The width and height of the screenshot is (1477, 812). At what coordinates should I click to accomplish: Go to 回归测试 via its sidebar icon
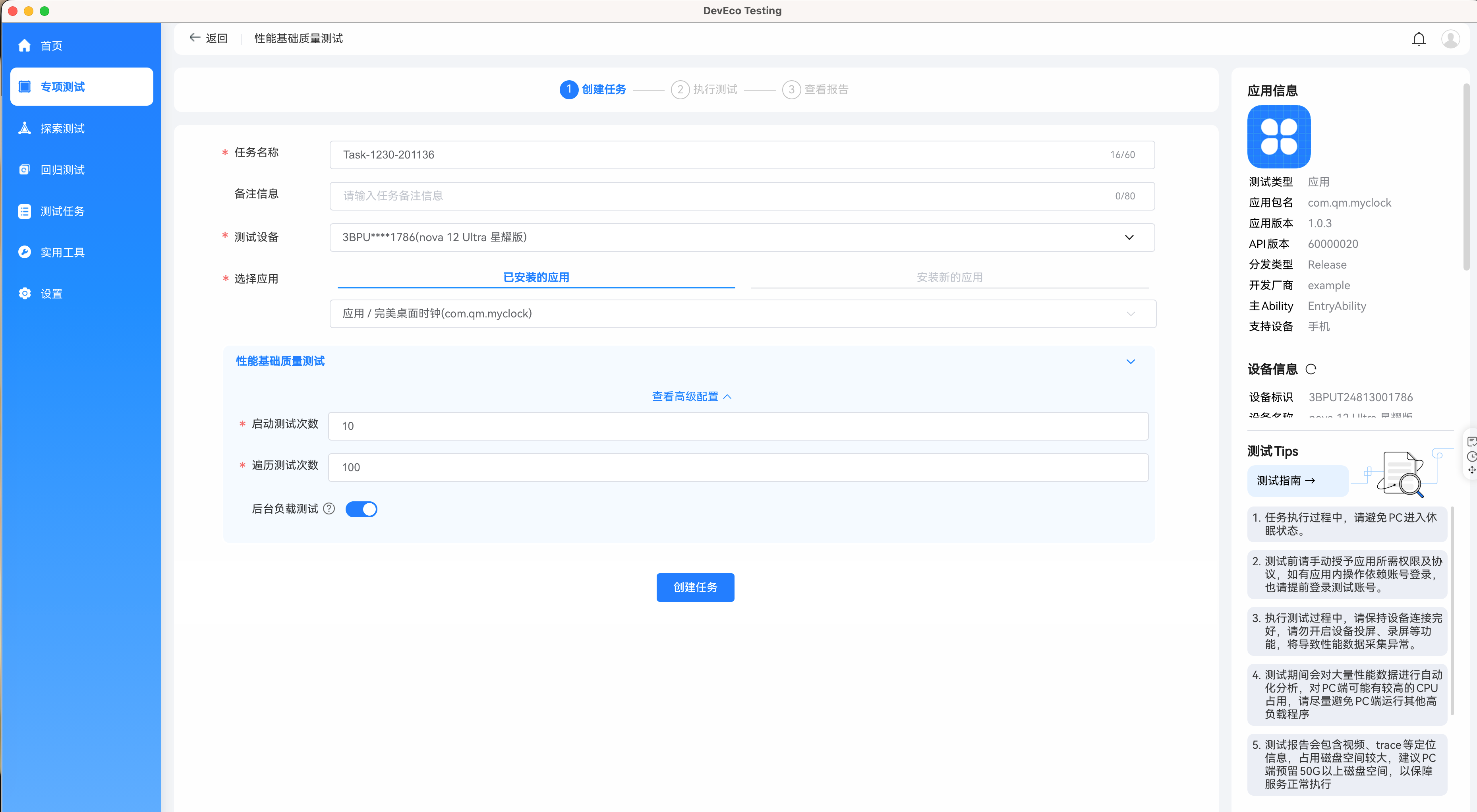(x=24, y=170)
